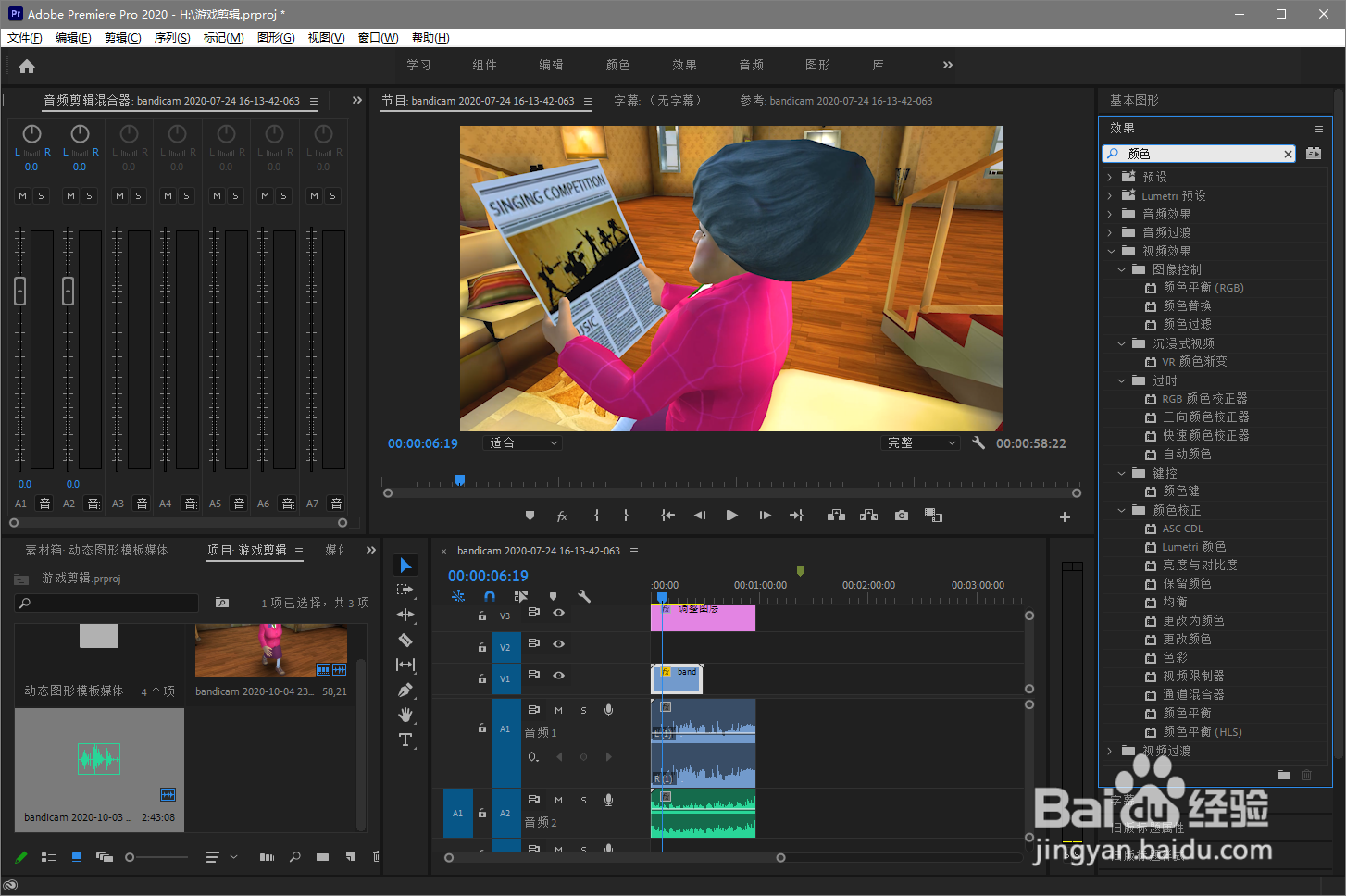Select the Lumetri 颜色 effect
The height and width of the screenshot is (896, 1346).
click(1194, 547)
